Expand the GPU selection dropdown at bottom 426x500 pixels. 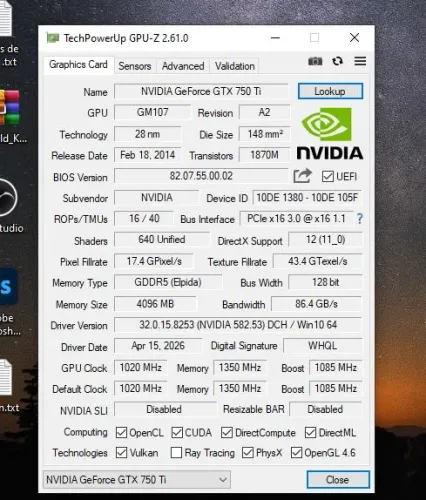tap(137, 480)
